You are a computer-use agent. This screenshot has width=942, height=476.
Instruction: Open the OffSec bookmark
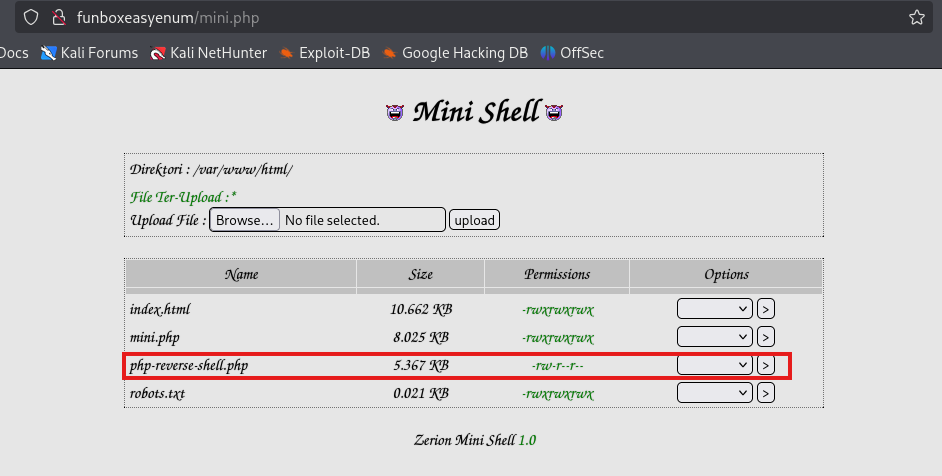click(x=572, y=53)
